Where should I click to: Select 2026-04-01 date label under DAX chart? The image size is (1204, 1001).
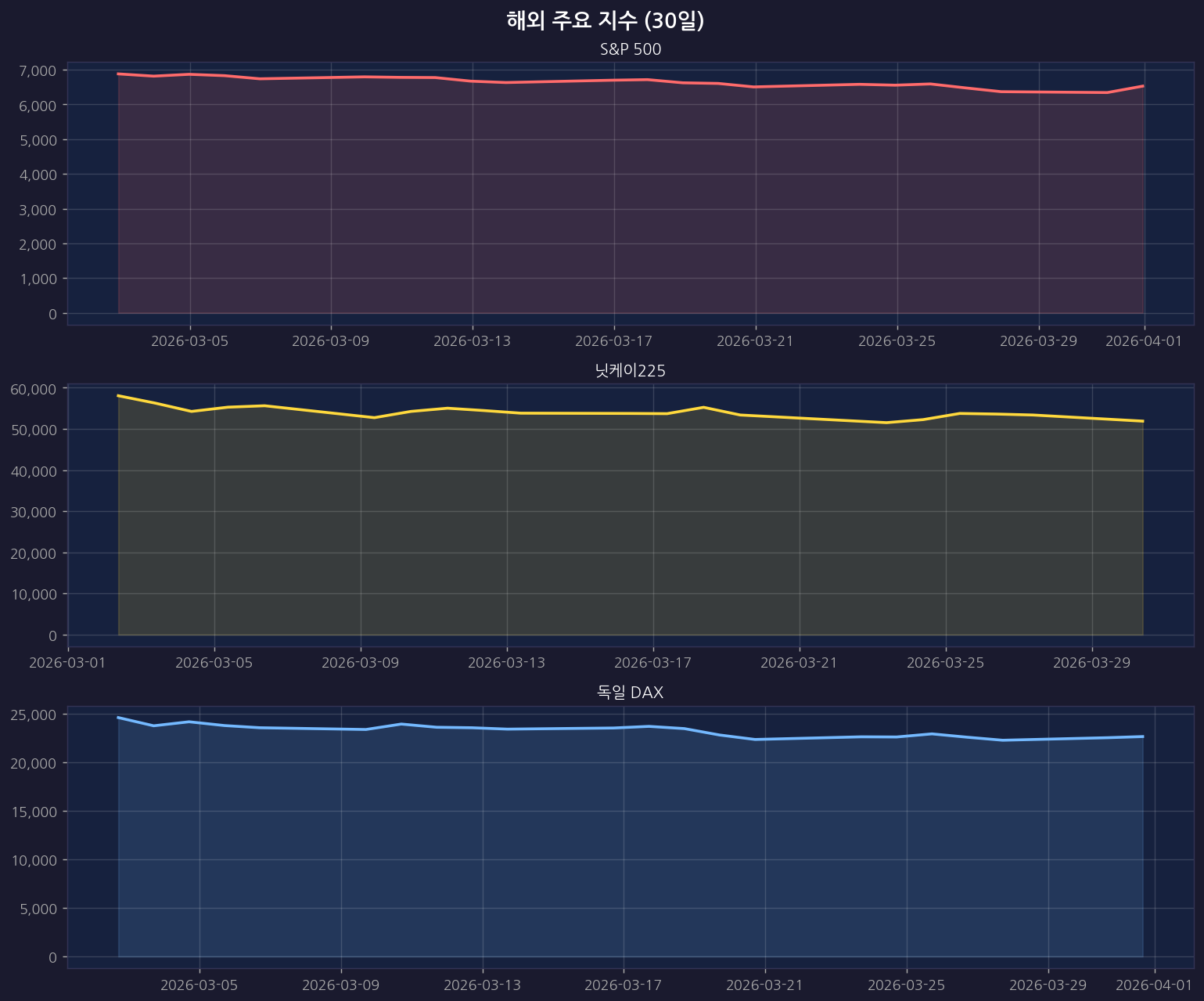(x=1154, y=985)
